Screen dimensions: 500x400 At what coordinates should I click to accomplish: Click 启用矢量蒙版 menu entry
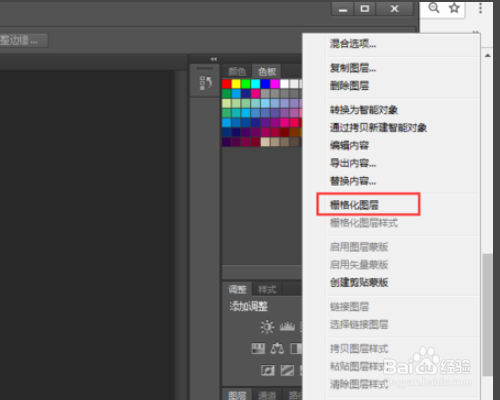point(359,265)
